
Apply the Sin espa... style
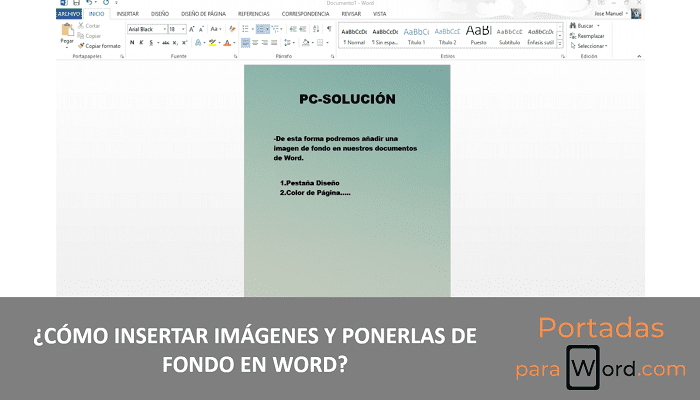[385, 36]
